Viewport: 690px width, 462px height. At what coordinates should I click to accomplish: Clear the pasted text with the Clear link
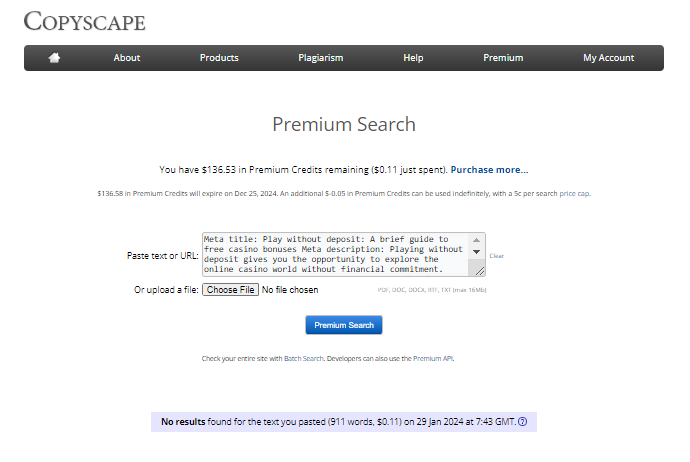click(x=496, y=256)
